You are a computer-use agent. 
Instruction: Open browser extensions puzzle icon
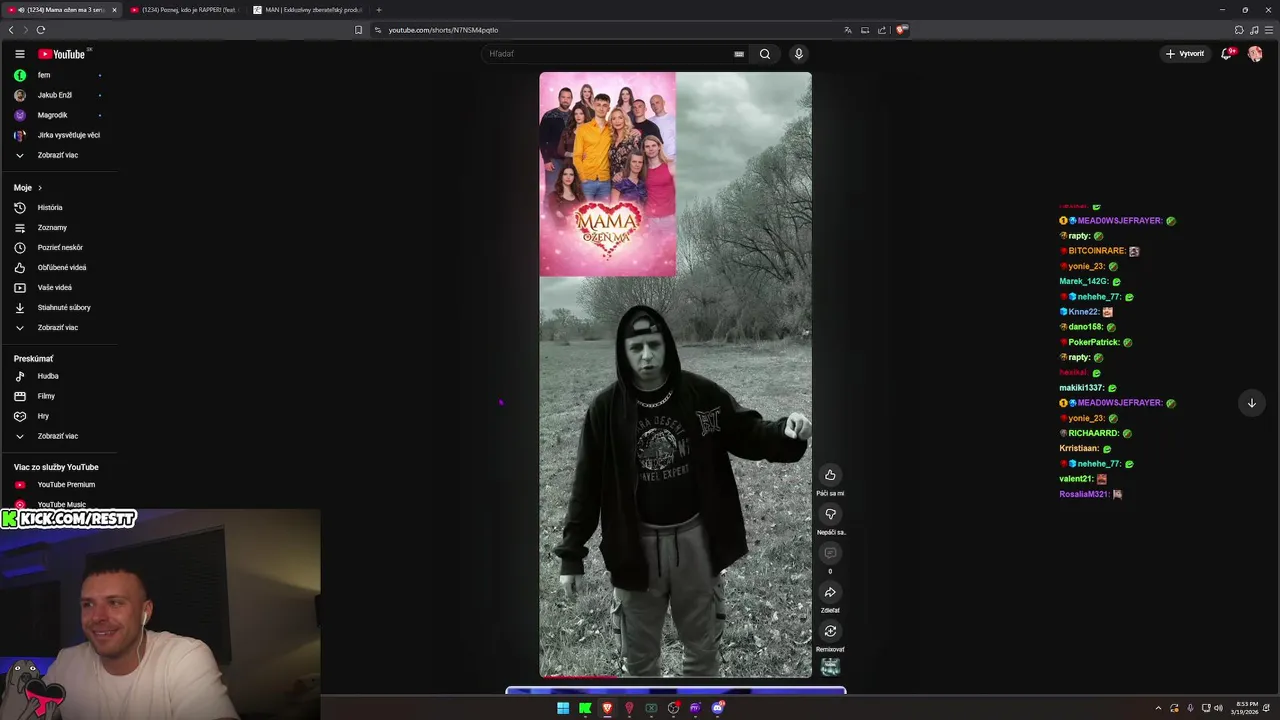pos(1239,30)
